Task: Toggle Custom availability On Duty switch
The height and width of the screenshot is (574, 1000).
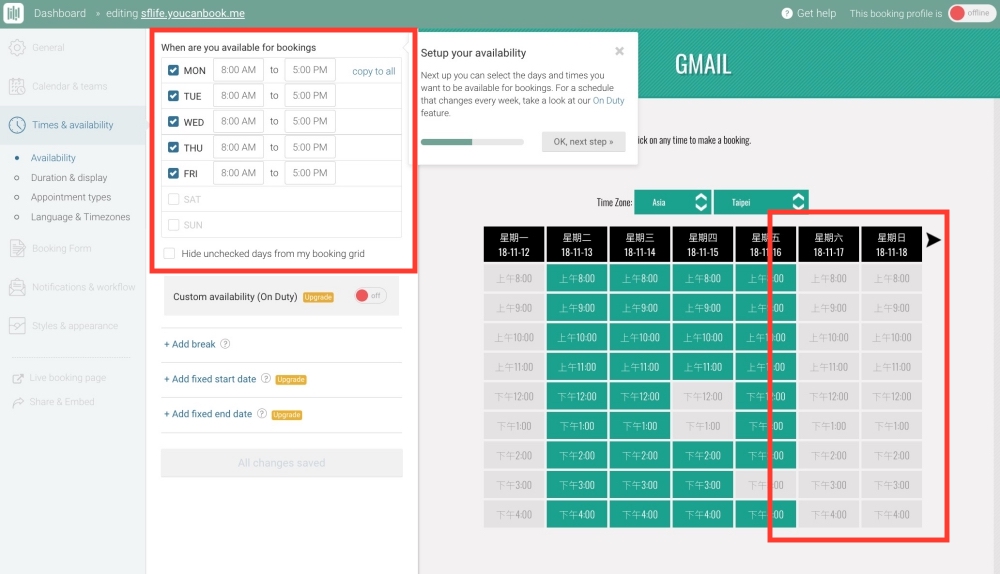Action: click(370, 295)
